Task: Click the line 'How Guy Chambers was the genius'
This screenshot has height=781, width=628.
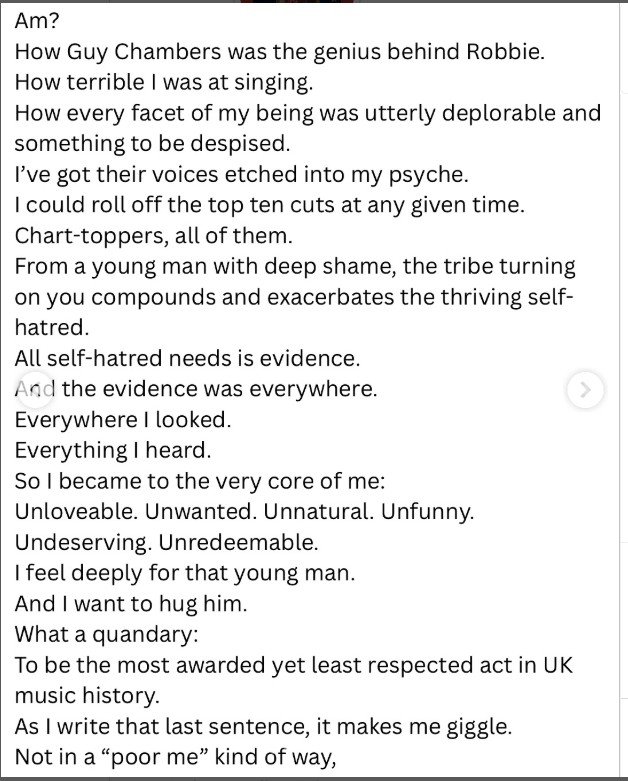Action: tap(279, 52)
